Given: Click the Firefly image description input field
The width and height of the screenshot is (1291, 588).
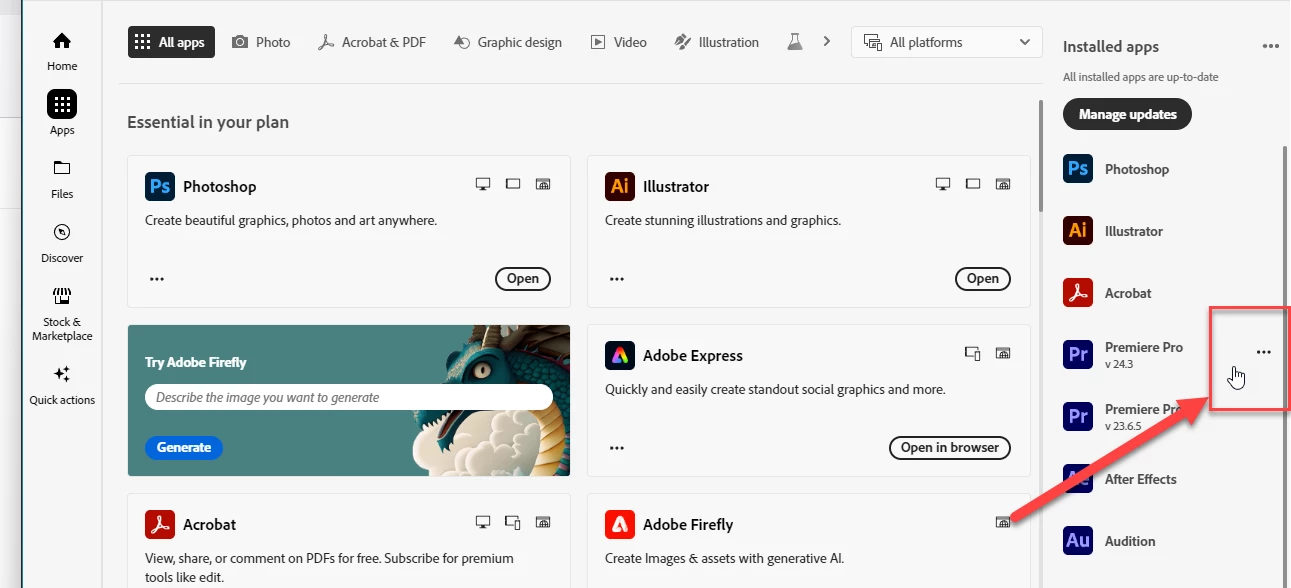Looking at the screenshot, I should pos(349,397).
